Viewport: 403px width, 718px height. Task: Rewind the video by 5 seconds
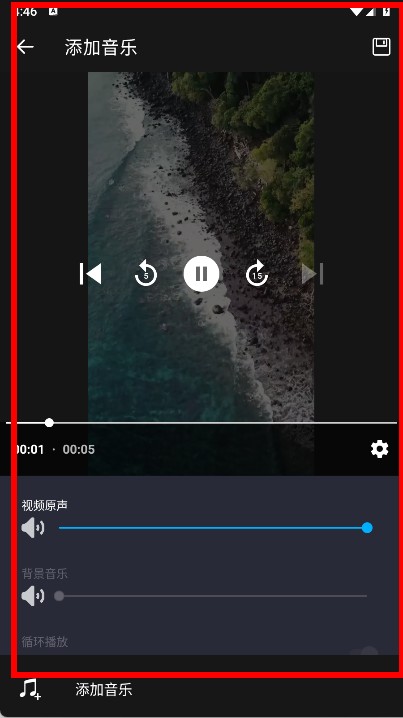click(146, 274)
